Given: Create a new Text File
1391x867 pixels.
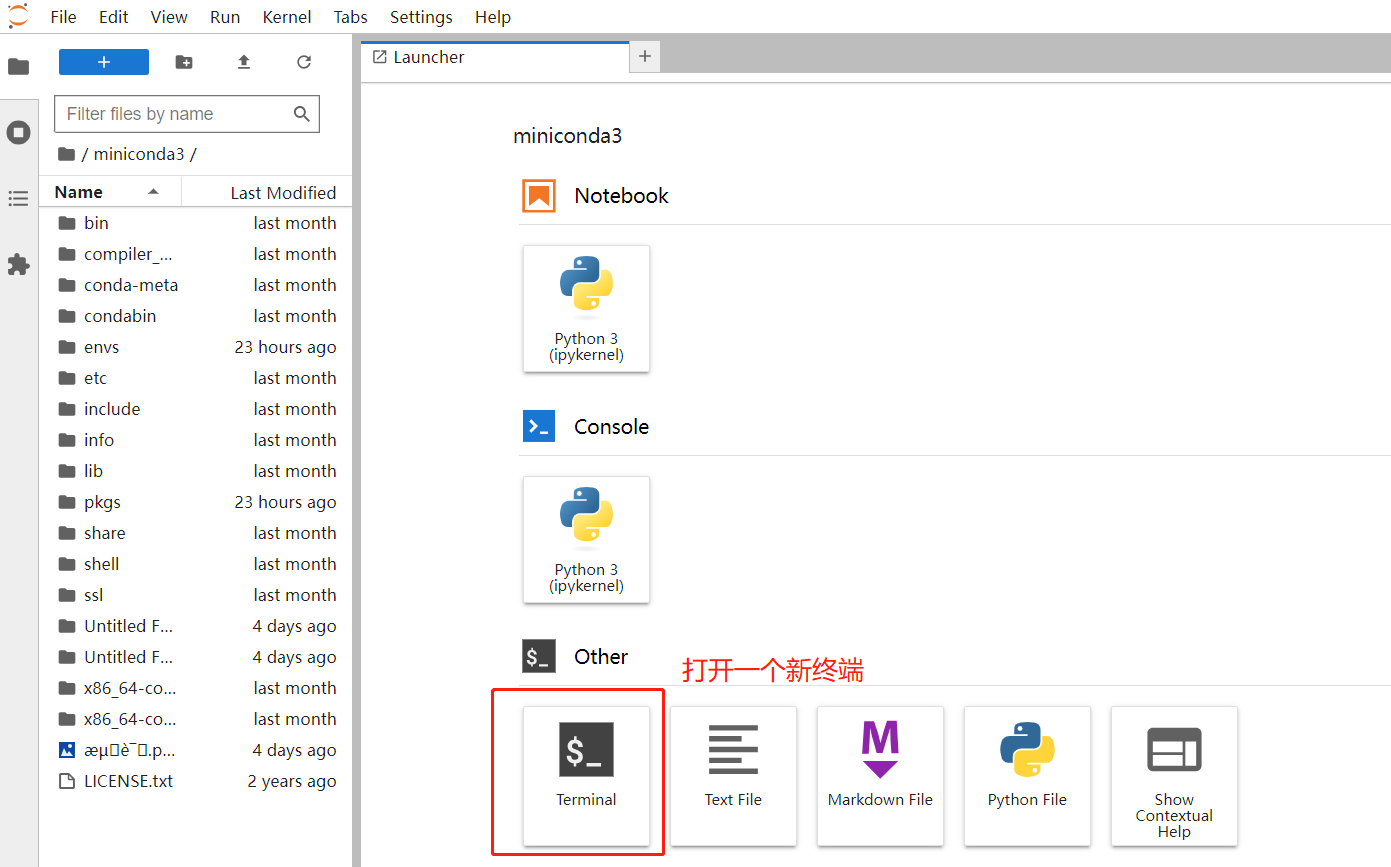Looking at the screenshot, I should [x=733, y=776].
